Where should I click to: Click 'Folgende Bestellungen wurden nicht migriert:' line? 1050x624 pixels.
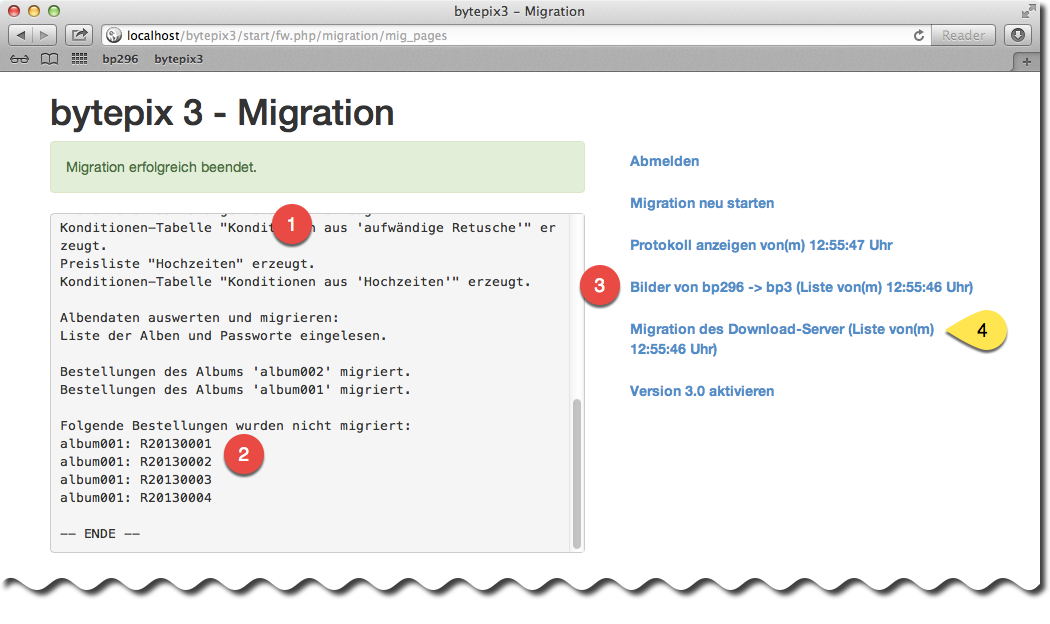point(235,426)
